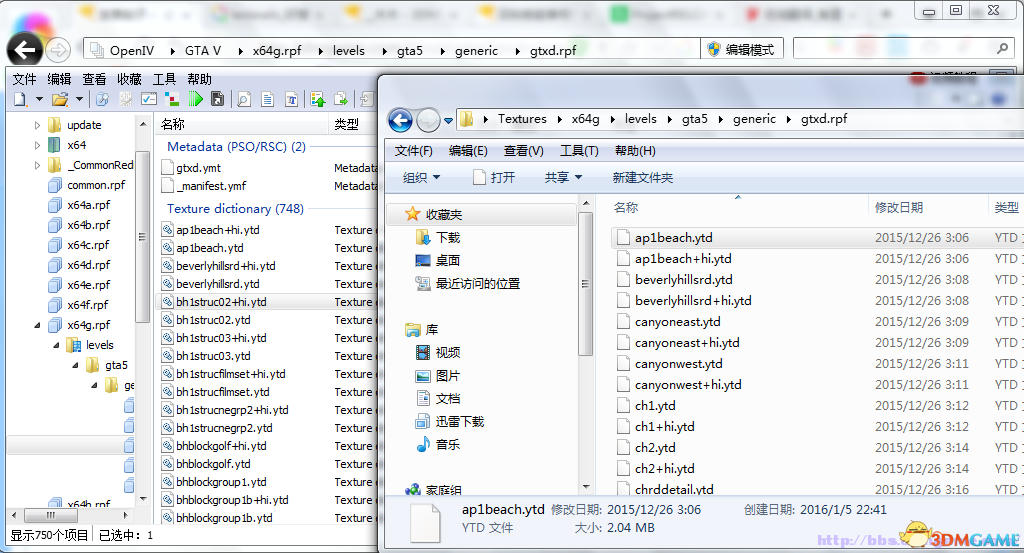Open OpenIV 编辑 menu

coord(59,79)
